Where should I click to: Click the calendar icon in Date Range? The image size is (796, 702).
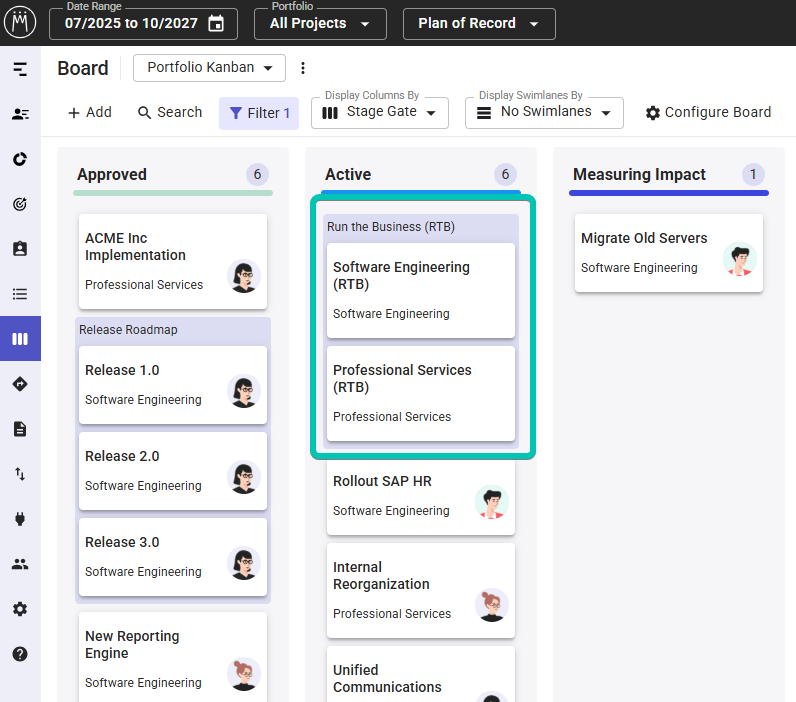coord(215,24)
